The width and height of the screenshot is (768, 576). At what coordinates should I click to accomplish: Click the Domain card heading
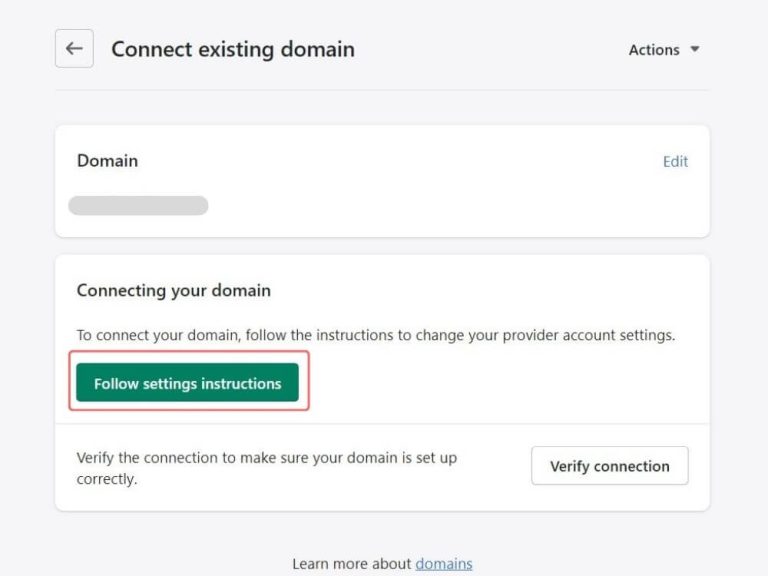pos(107,161)
